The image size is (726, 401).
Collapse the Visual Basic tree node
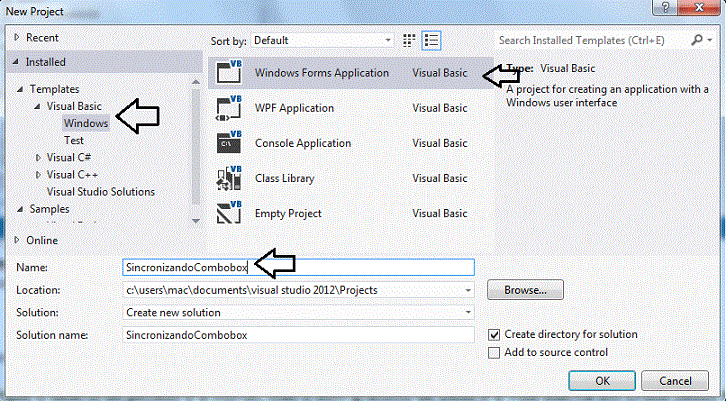coord(37,107)
